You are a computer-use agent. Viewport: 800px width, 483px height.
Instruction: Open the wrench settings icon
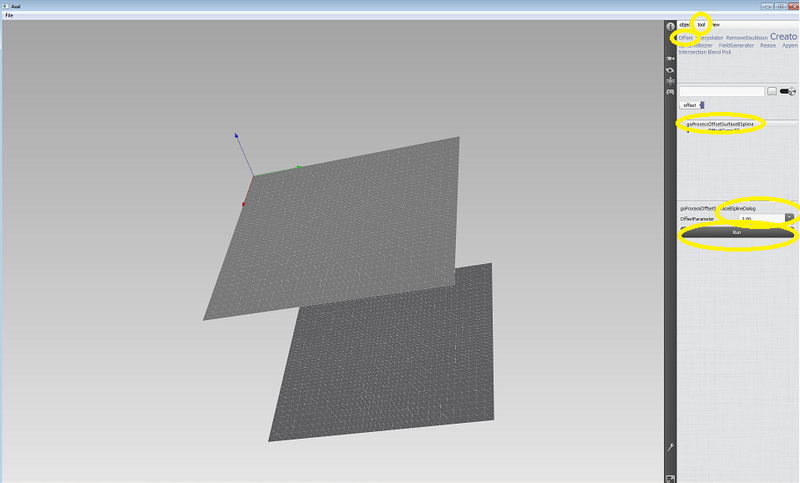coord(670,448)
